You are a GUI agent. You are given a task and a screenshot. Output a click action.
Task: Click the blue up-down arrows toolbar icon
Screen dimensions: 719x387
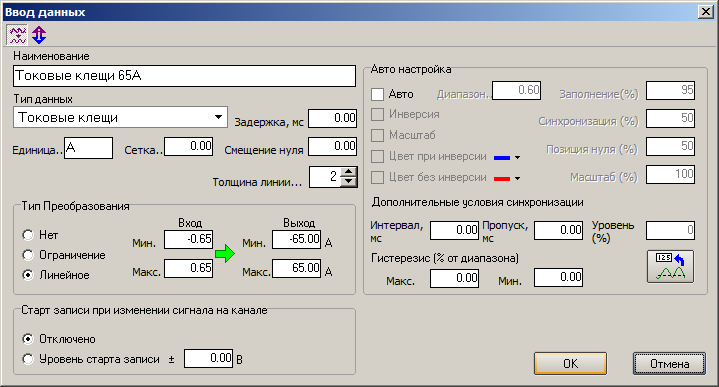(x=39, y=35)
